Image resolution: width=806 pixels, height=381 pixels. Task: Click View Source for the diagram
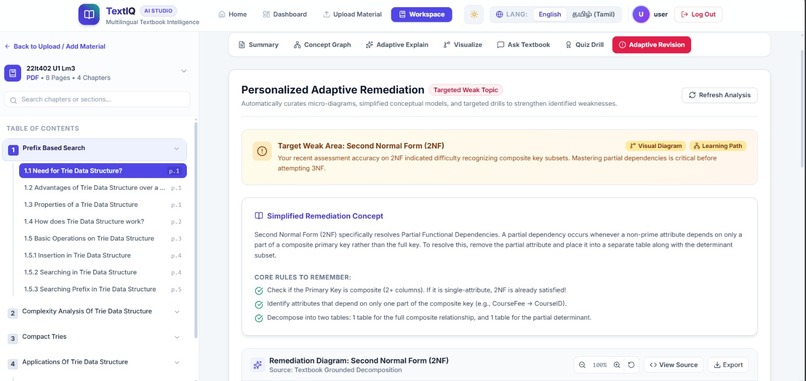(x=673, y=365)
